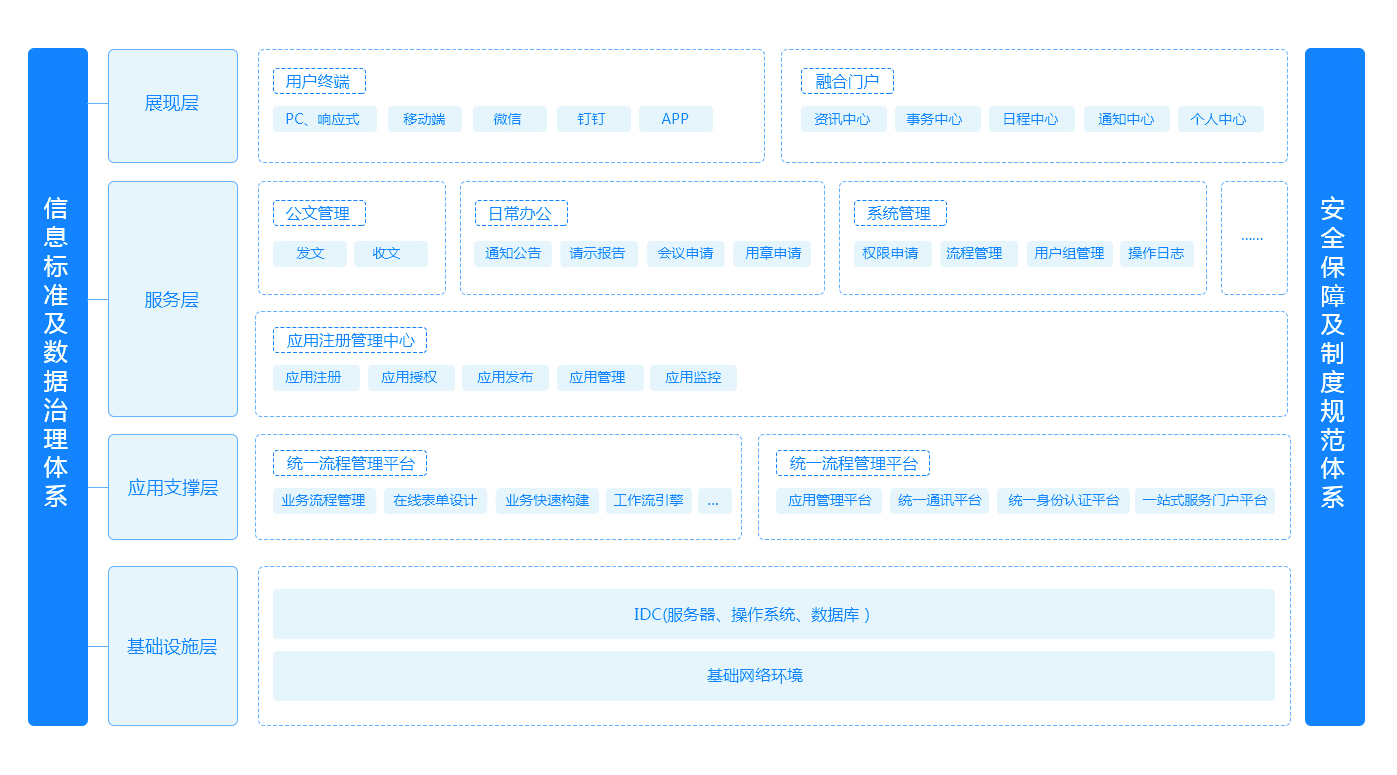
Task: Click the 操作日志 chip
Action: (1156, 254)
